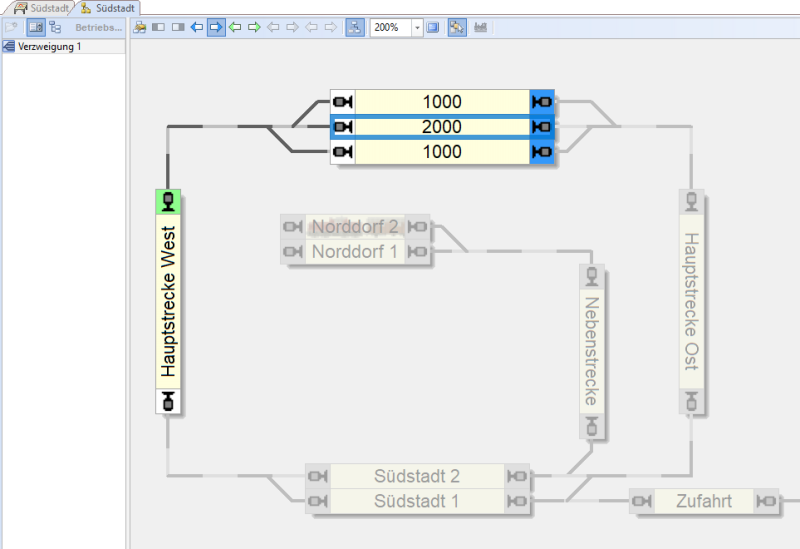Click the green left arrow toolbar icon
The image size is (800, 549).
(235, 27)
